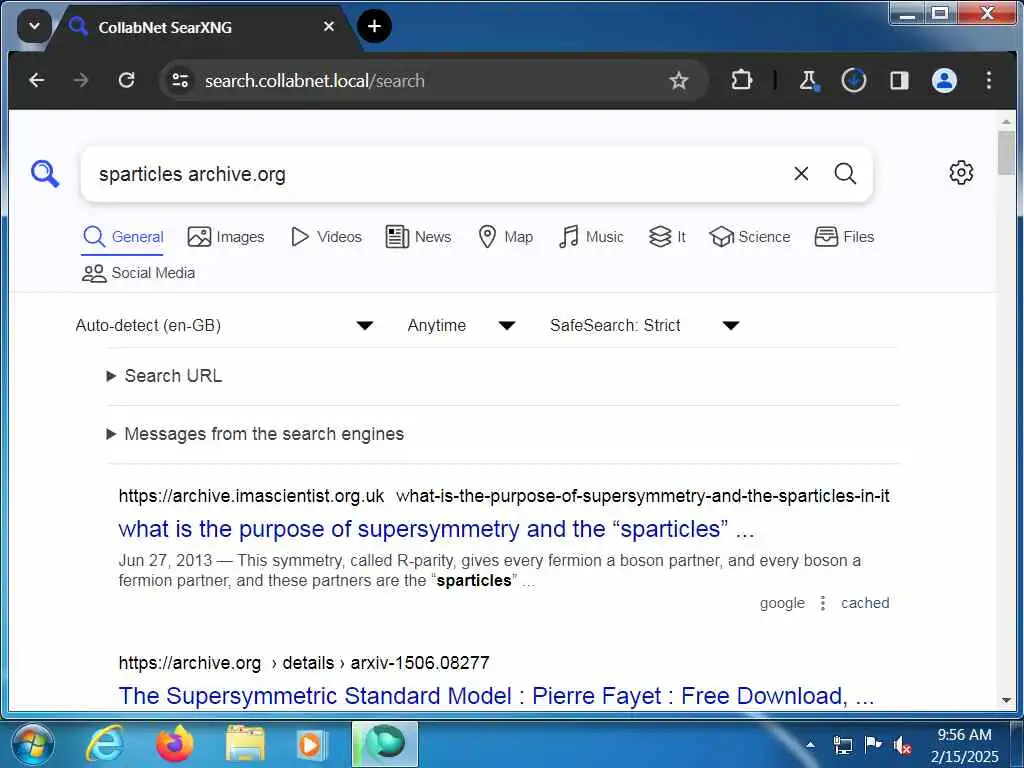Bookmark this page with star icon
The image size is (1024, 768).
point(679,80)
